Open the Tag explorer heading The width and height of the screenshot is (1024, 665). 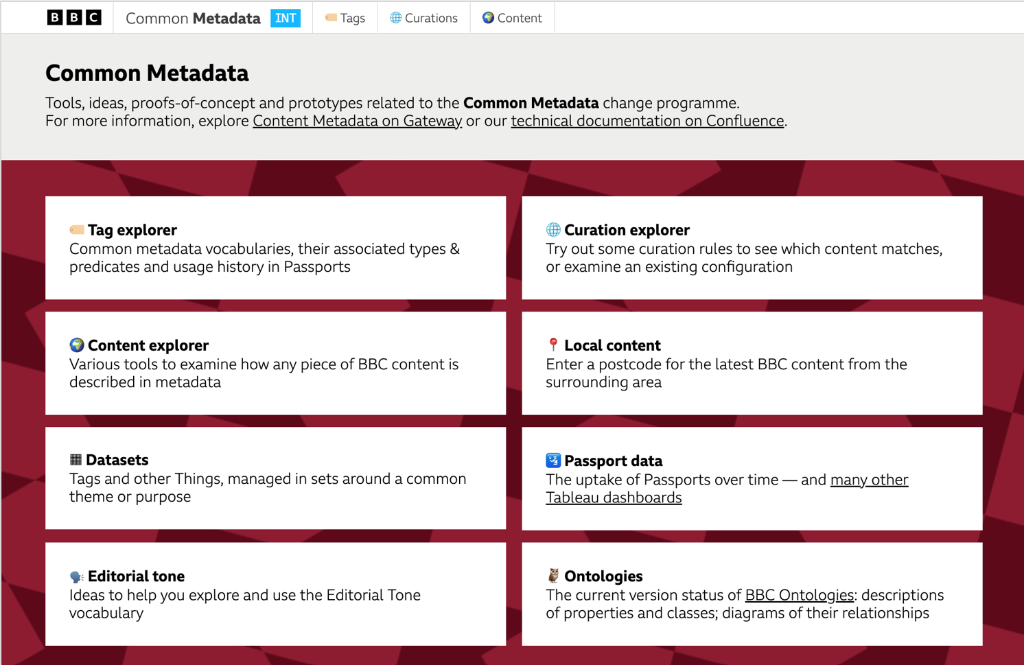click(132, 230)
